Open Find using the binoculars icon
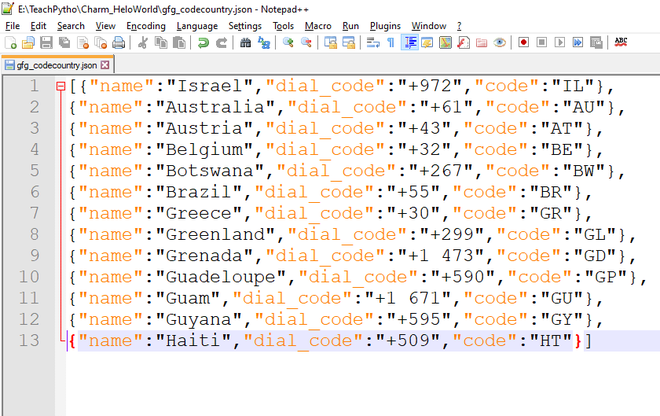Image resolution: width=660 pixels, height=416 pixels. pyautogui.click(x=245, y=43)
